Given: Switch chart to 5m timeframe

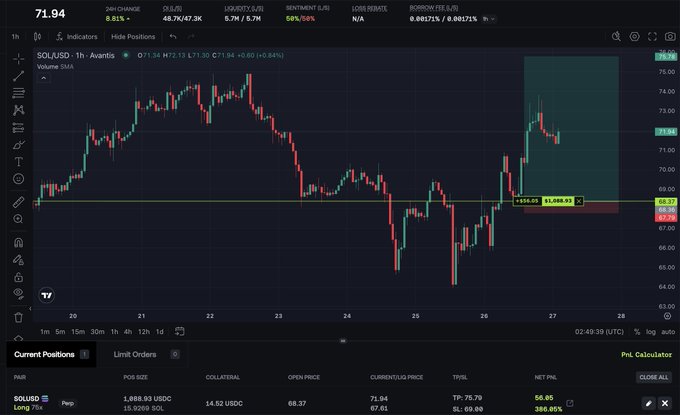Looking at the screenshot, I should point(60,332).
